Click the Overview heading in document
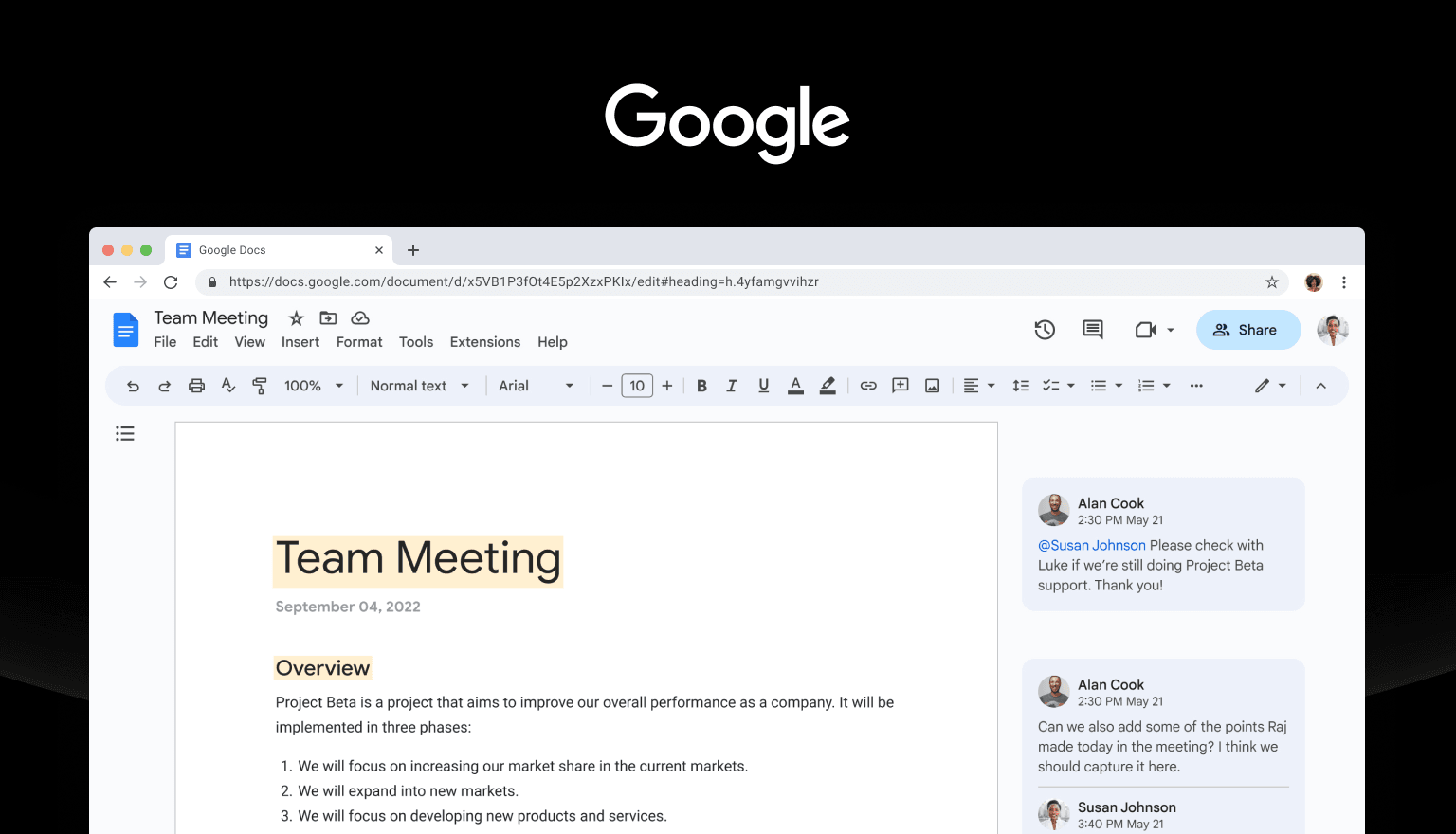Viewport: 1456px width, 834px height. point(322,668)
